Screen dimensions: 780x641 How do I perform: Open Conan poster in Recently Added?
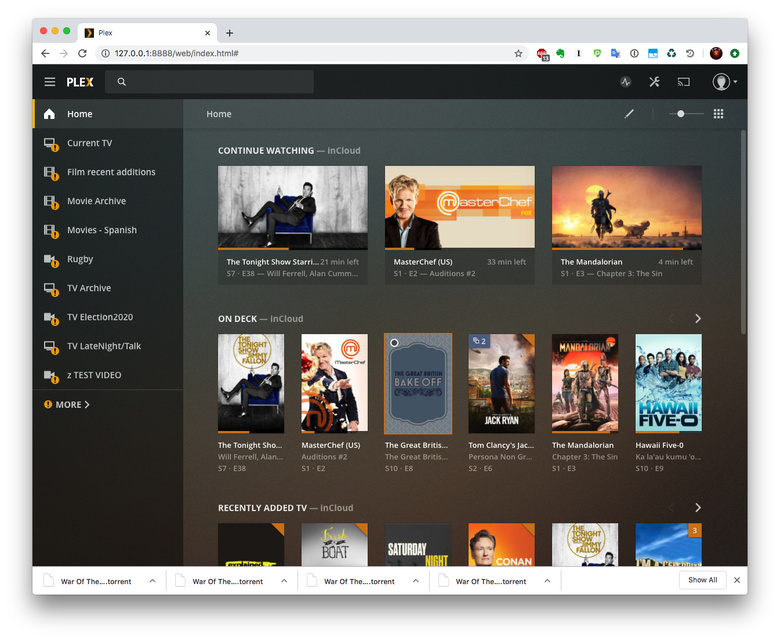click(501, 544)
